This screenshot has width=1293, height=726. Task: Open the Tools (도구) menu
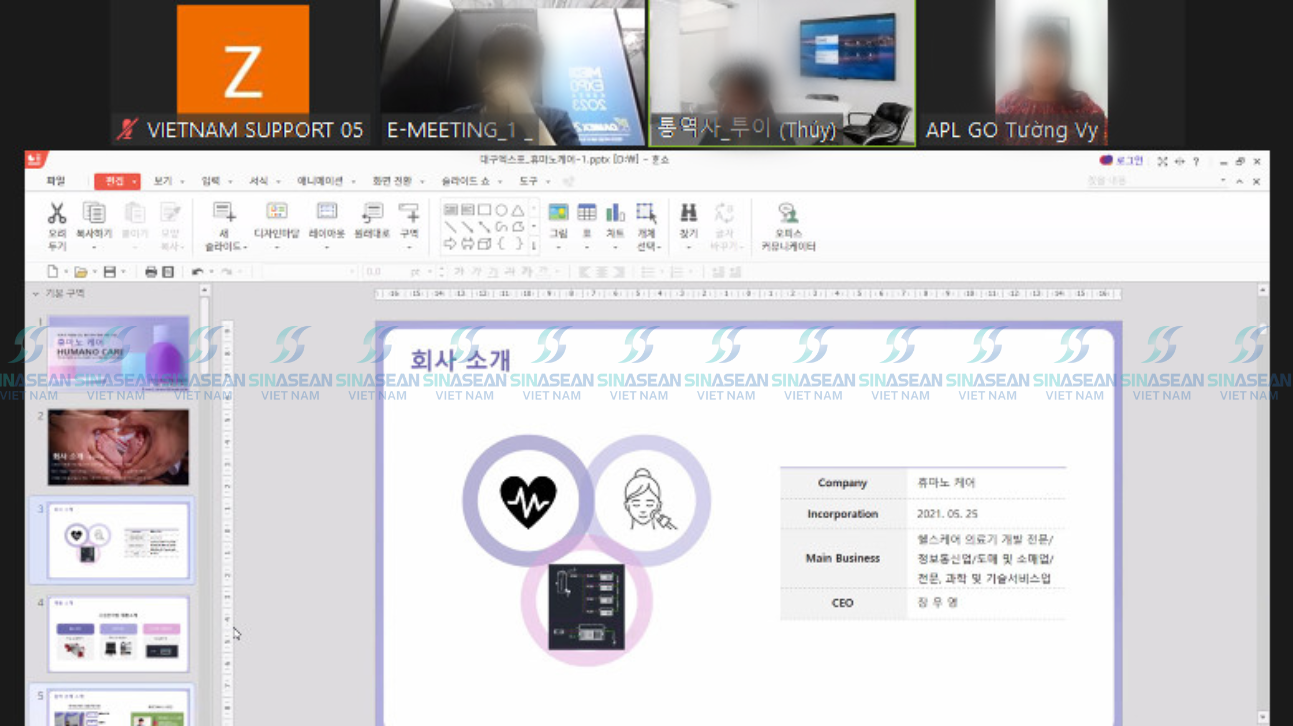click(x=528, y=181)
